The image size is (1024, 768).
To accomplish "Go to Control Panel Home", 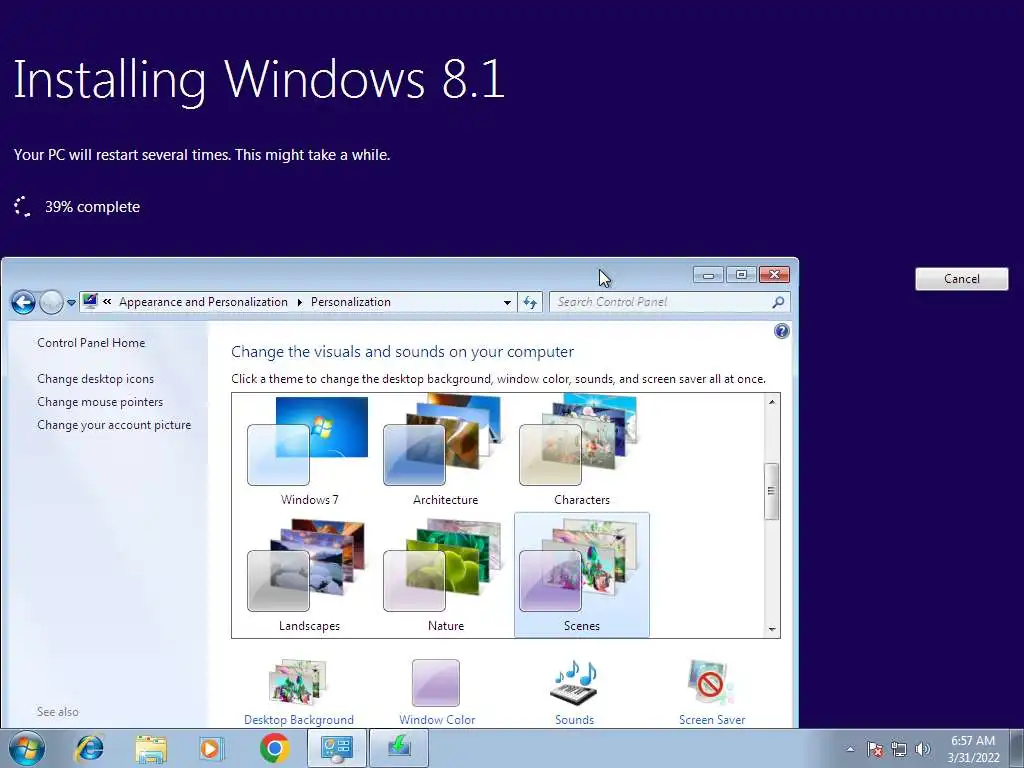I will point(91,343).
